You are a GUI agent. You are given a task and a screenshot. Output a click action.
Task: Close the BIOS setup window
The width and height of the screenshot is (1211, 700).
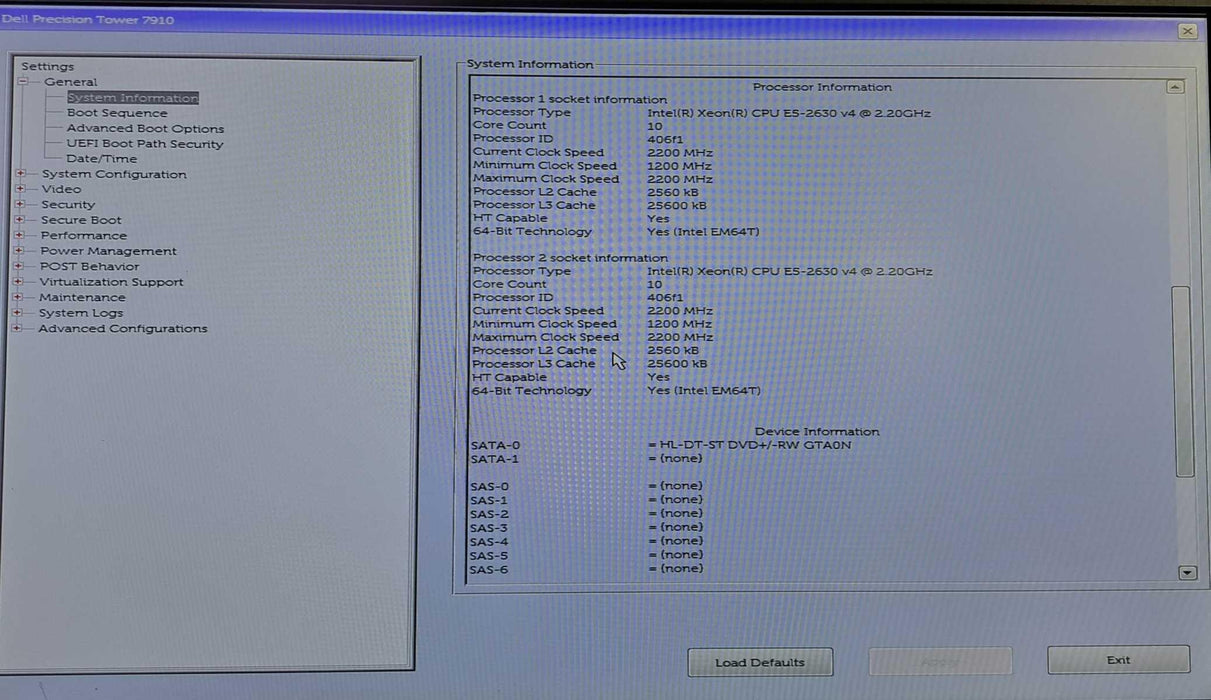[1187, 31]
